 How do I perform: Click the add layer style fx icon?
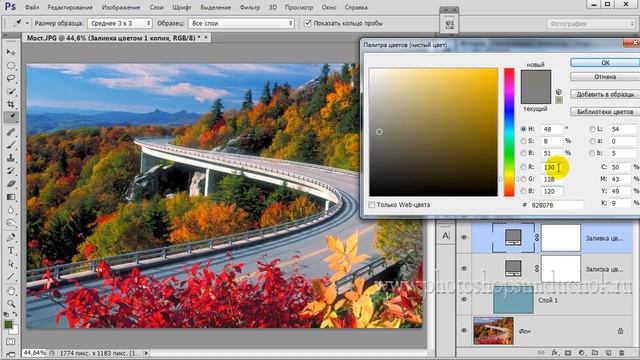click(555, 353)
